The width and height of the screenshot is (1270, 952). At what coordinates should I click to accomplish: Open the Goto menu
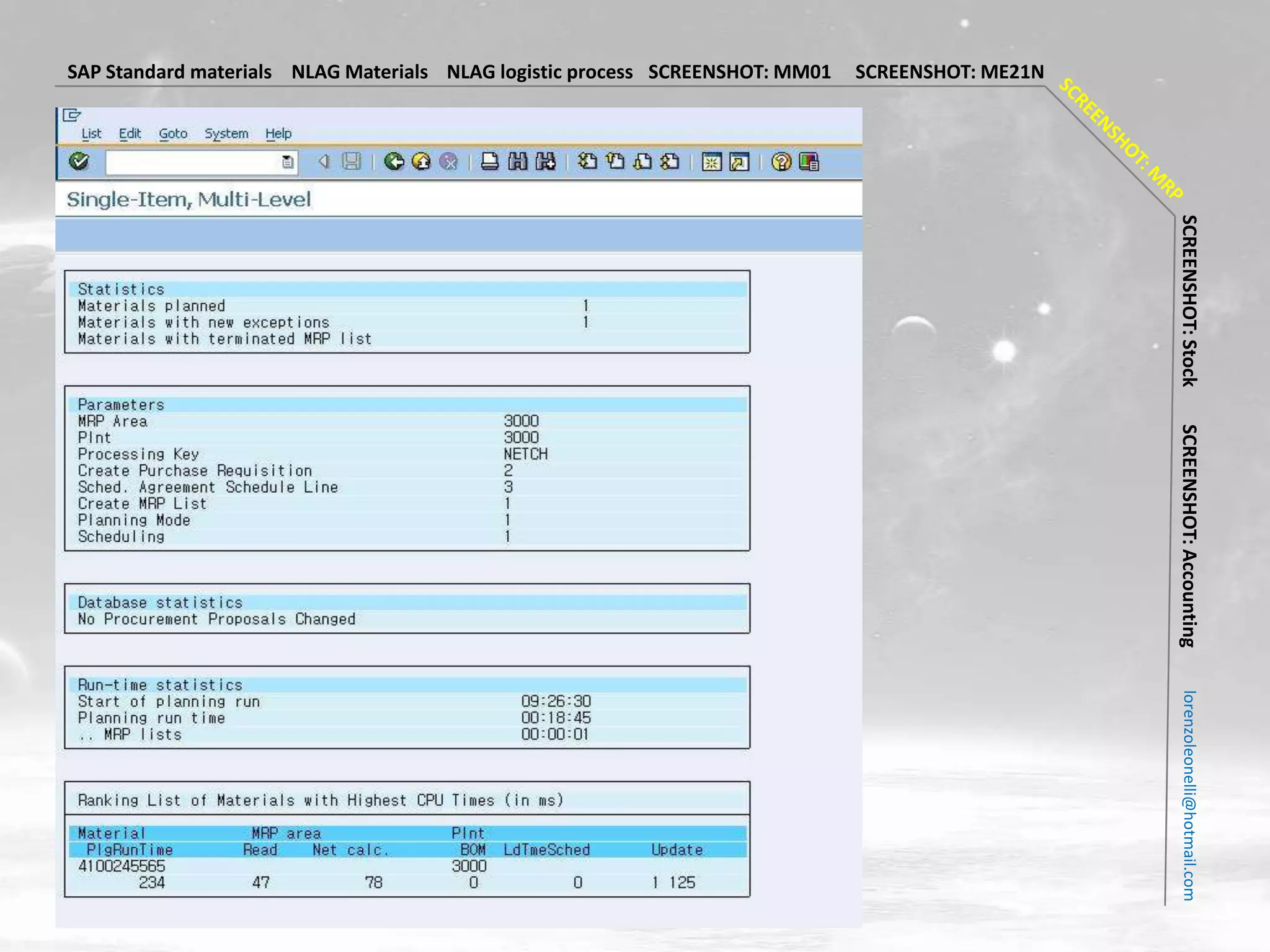173,134
